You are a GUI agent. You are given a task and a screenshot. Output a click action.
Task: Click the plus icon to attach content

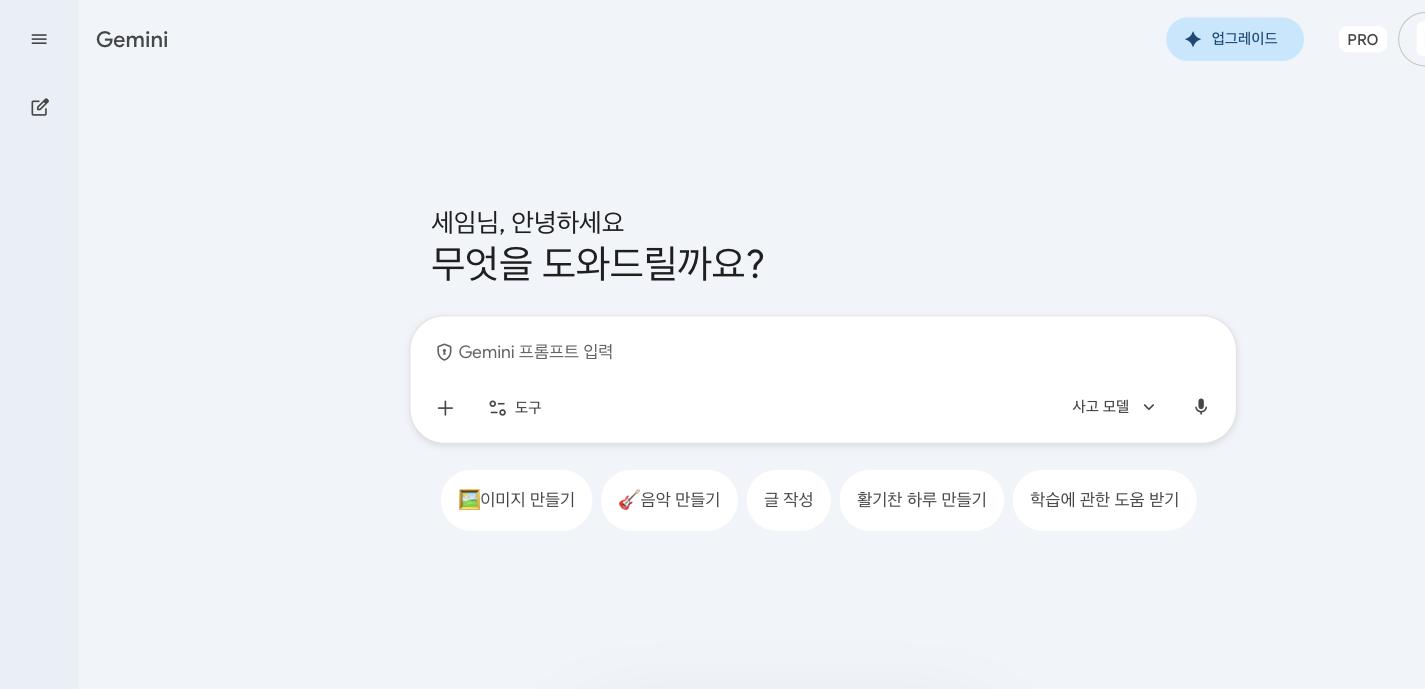point(445,408)
